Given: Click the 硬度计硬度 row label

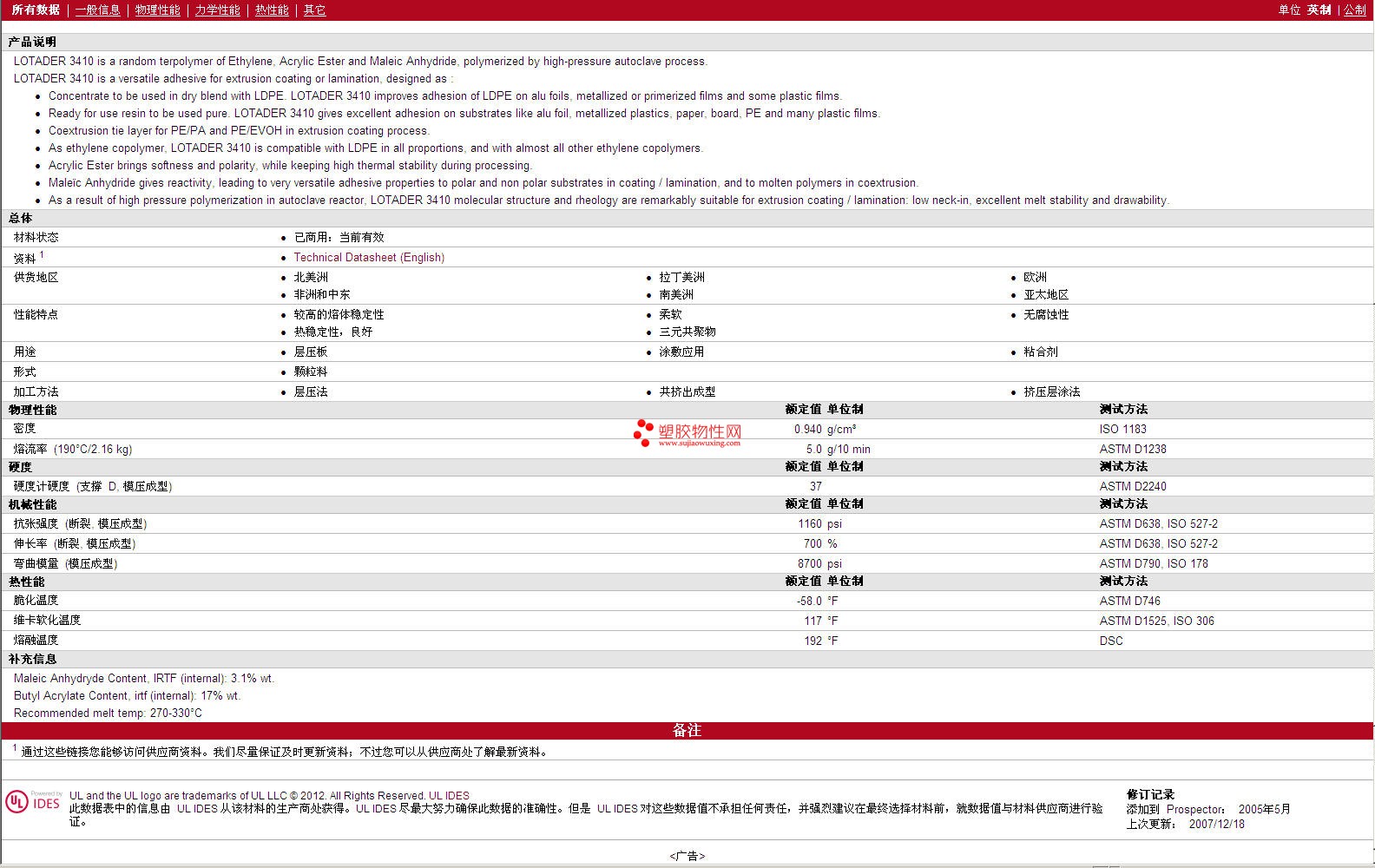Looking at the screenshot, I should [x=93, y=486].
